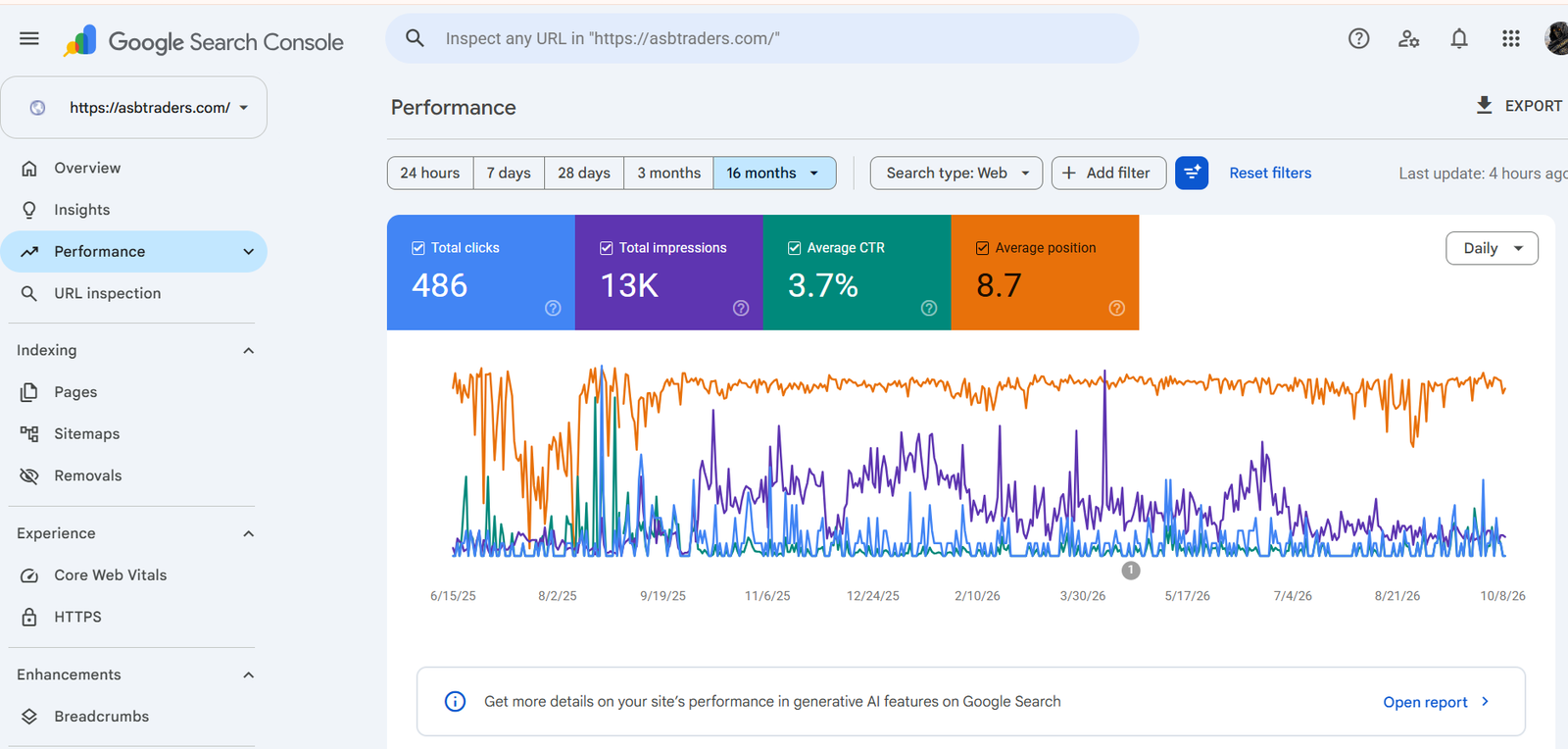This screenshot has width=1568, height=749.
Task: Open the Daily granularity dropdown
Action: coord(1492,248)
